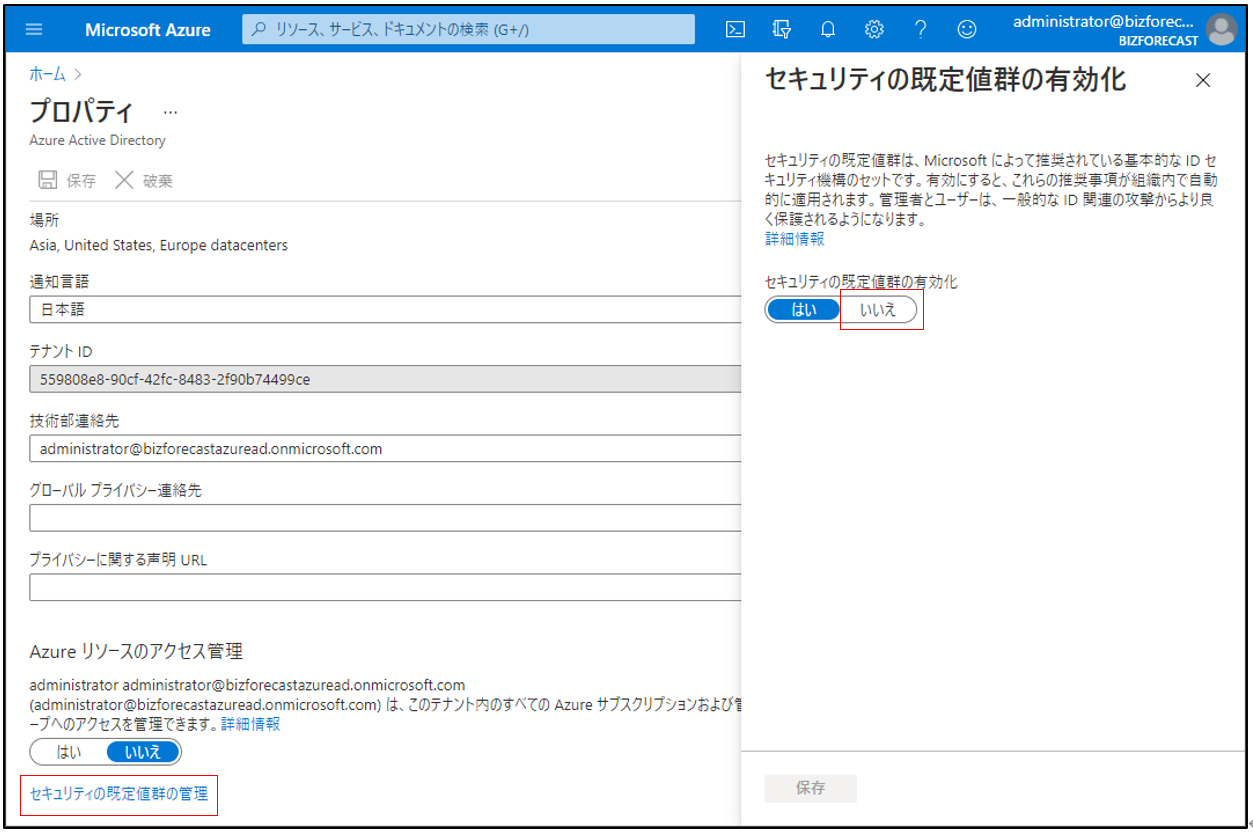Open the help question mark icon
This screenshot has height=832, width=1253.
(920, 30)
